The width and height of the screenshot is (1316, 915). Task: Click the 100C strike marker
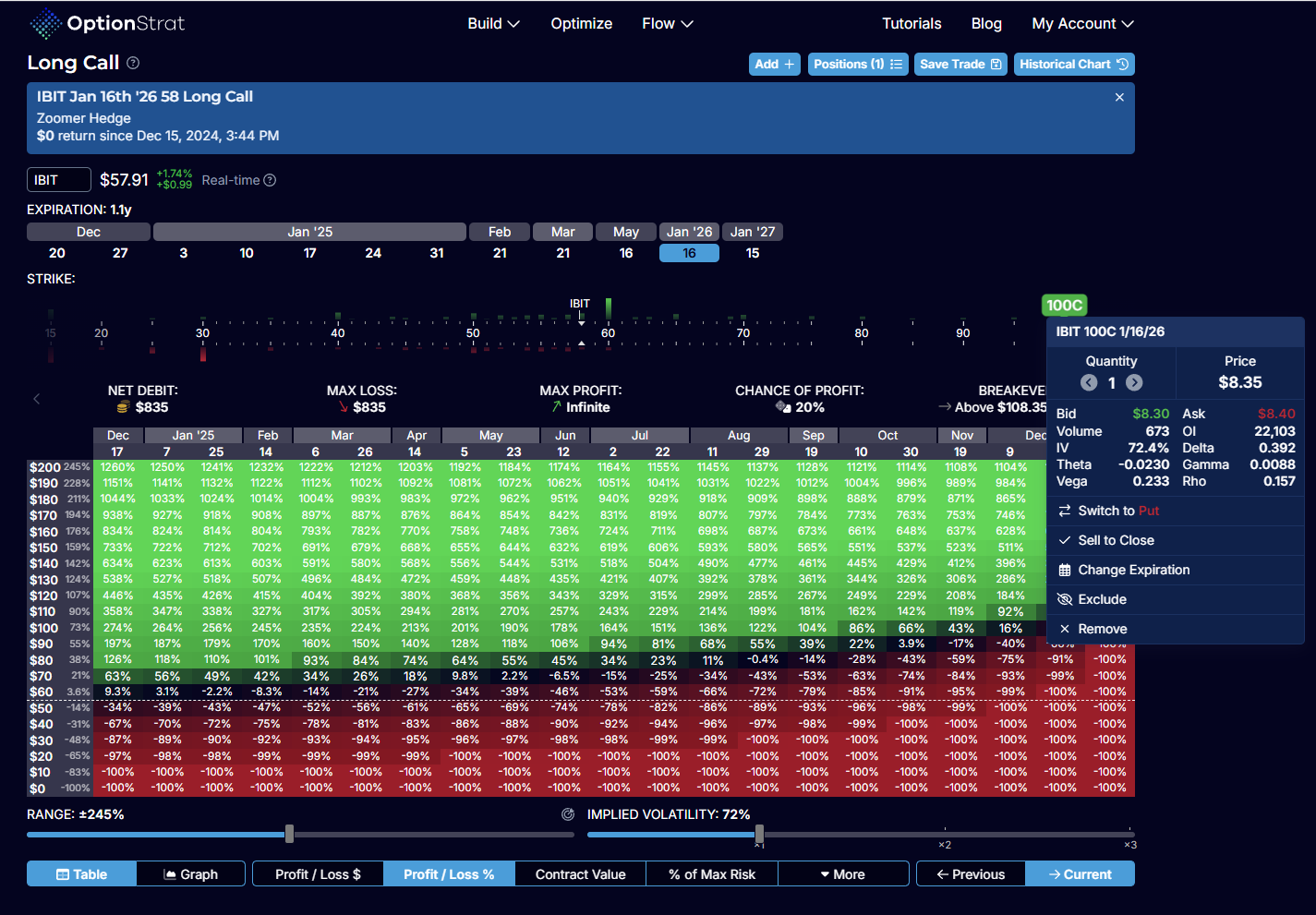tap(1064, 306)
